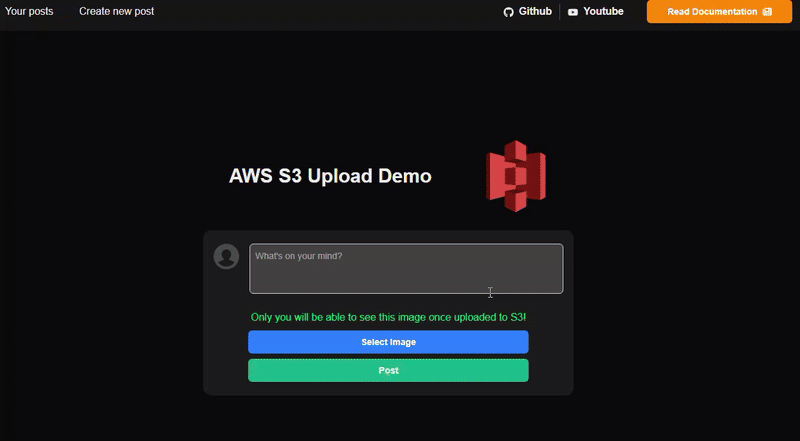Open the Github link text
This screenshot has width=800, height=441.
point(535,11)
